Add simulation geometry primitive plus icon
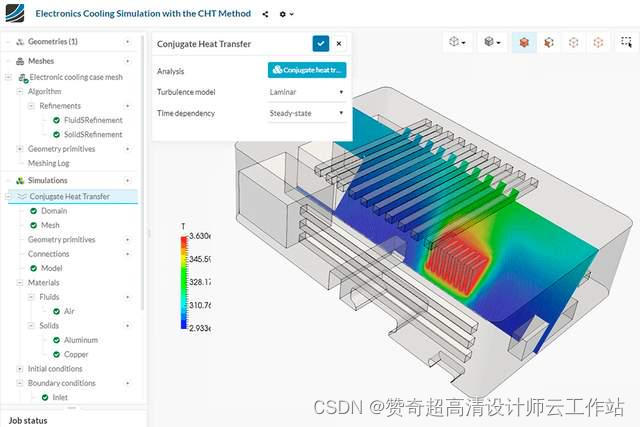This screenshot has height=427, width=640. point(127,240)
